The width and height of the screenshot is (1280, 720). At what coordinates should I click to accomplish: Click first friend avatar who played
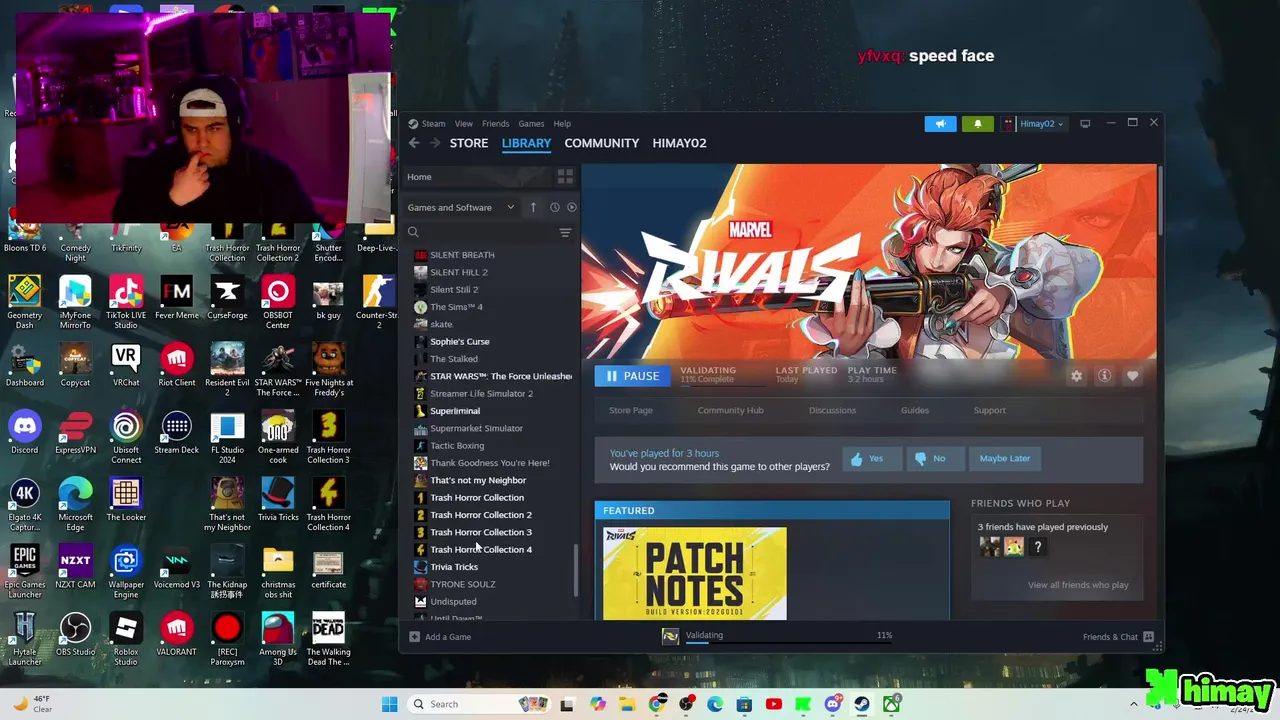tap(990, 546)
